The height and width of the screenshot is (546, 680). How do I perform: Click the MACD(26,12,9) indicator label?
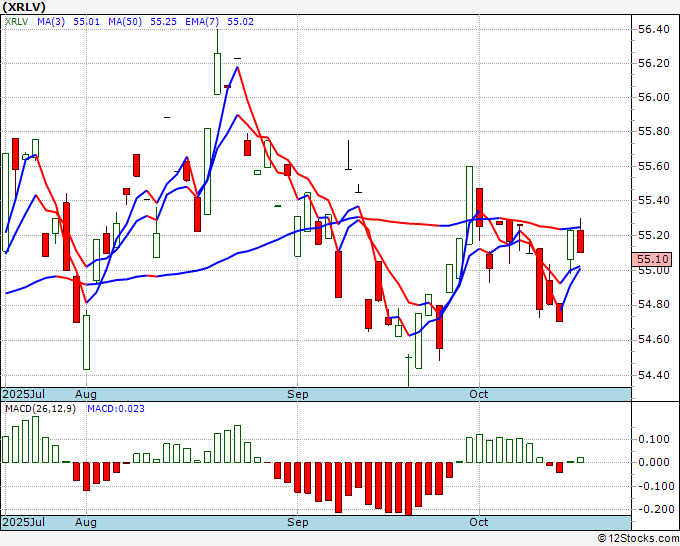[40, 409]
